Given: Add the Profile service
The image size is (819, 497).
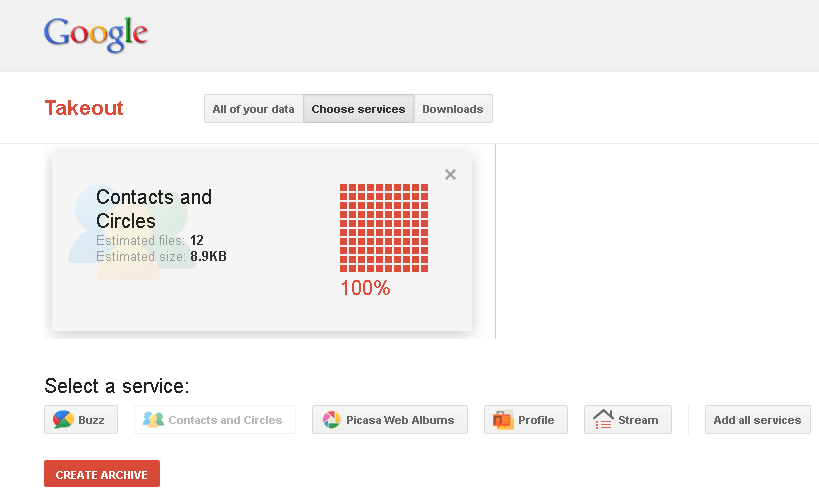Looking at the screenshot, I should point(525,420).
